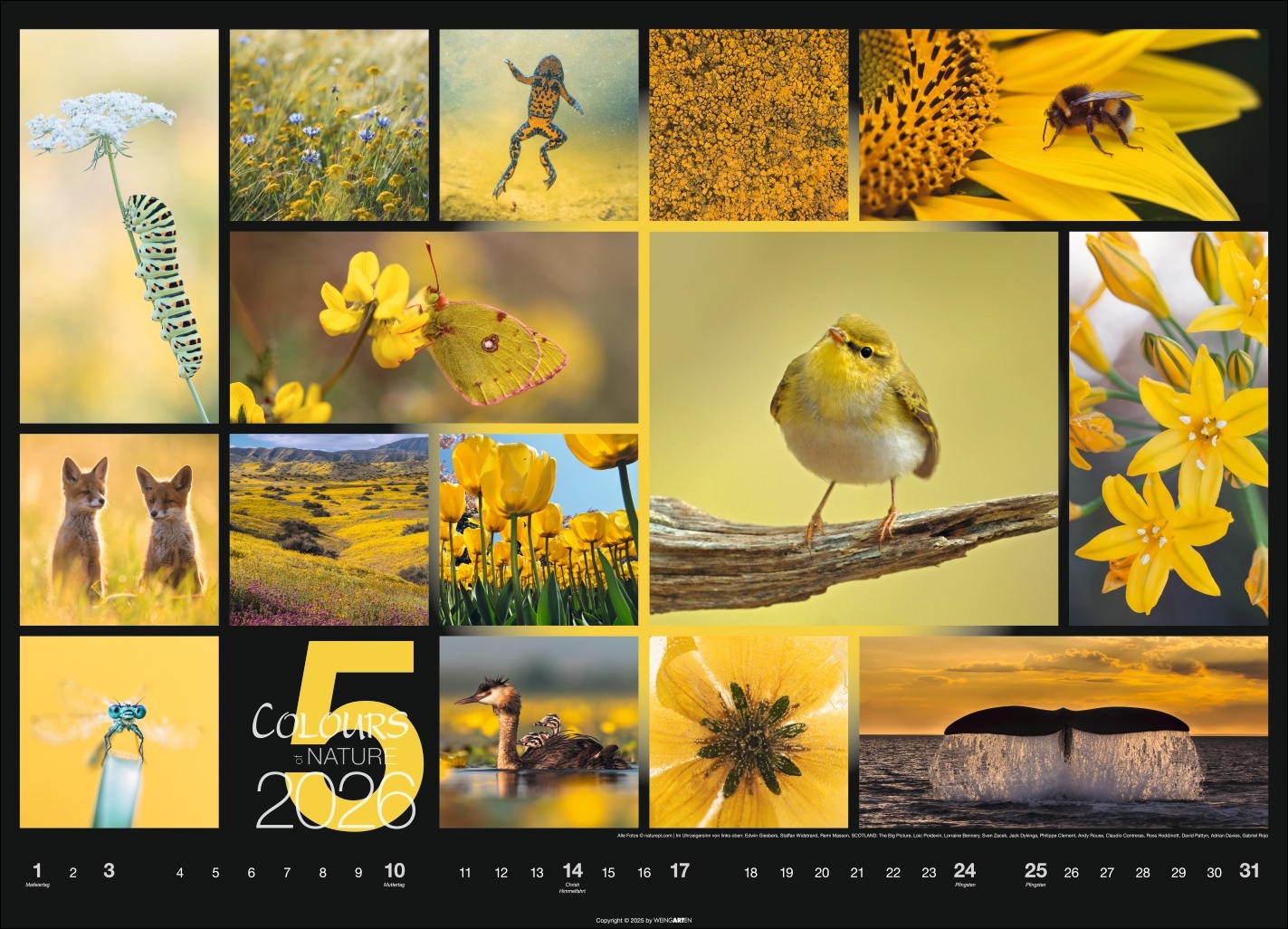Choose day 13 in the date row

537,873
